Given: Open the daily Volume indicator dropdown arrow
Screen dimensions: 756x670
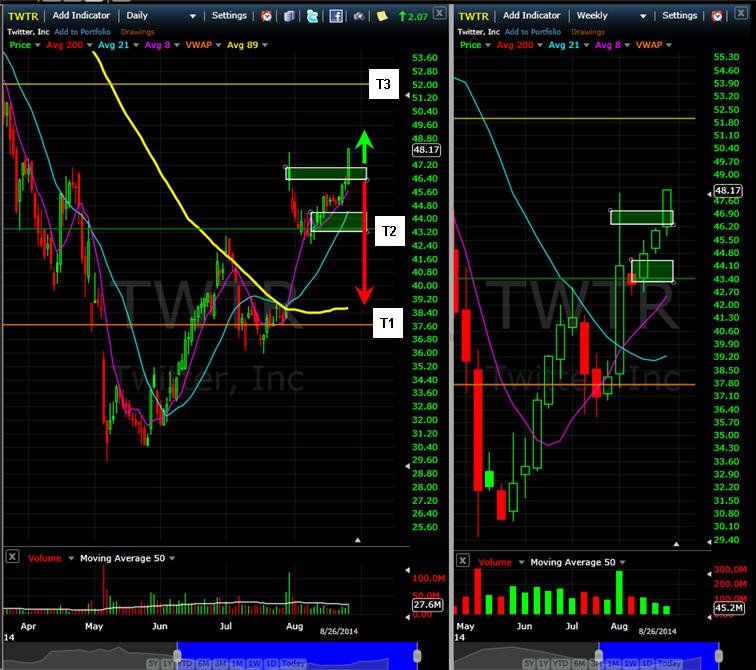Looking at the screenshot, I should 71,558.
